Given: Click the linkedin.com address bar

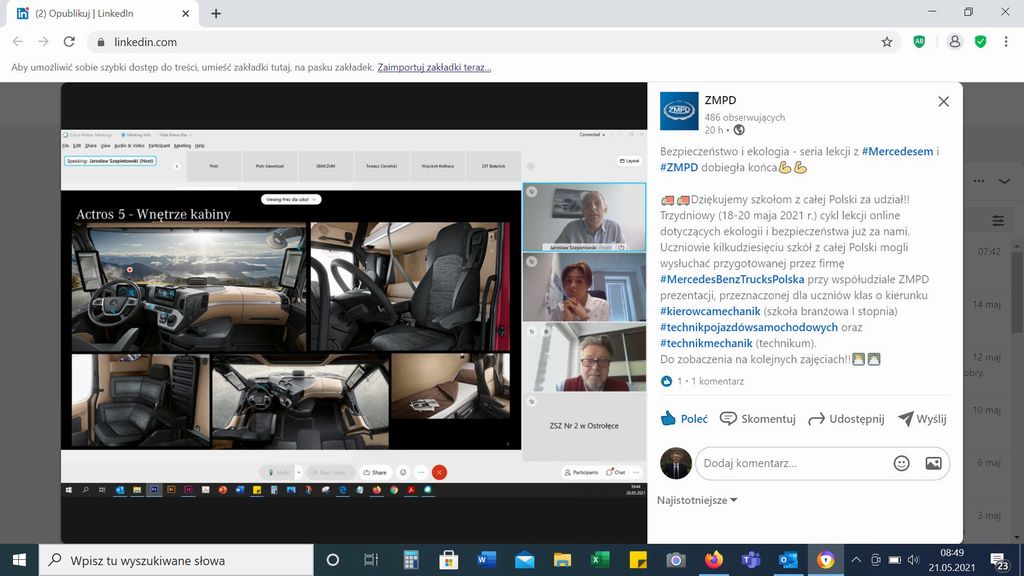Looking at the screenshot, I should (494, 42).
